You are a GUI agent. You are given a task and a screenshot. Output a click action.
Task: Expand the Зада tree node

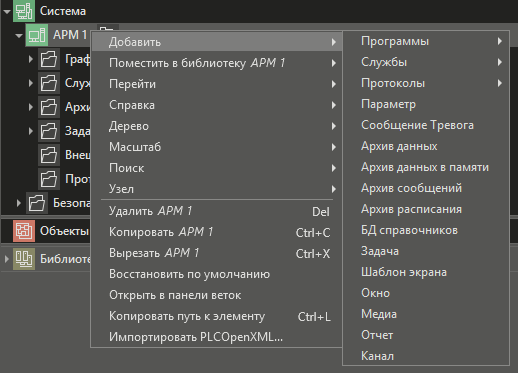tap(31, 131)
